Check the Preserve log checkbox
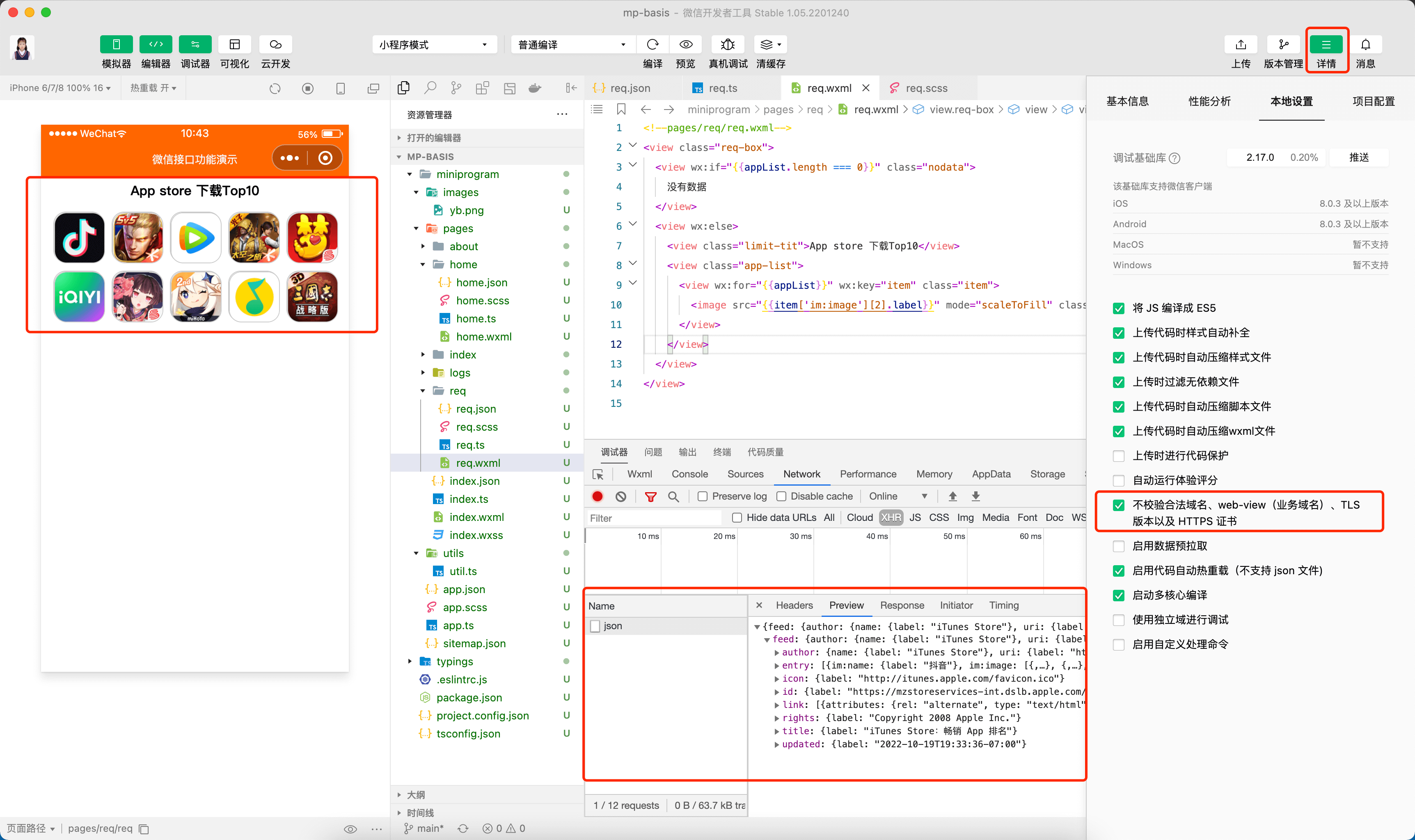 tap(702, 496)
